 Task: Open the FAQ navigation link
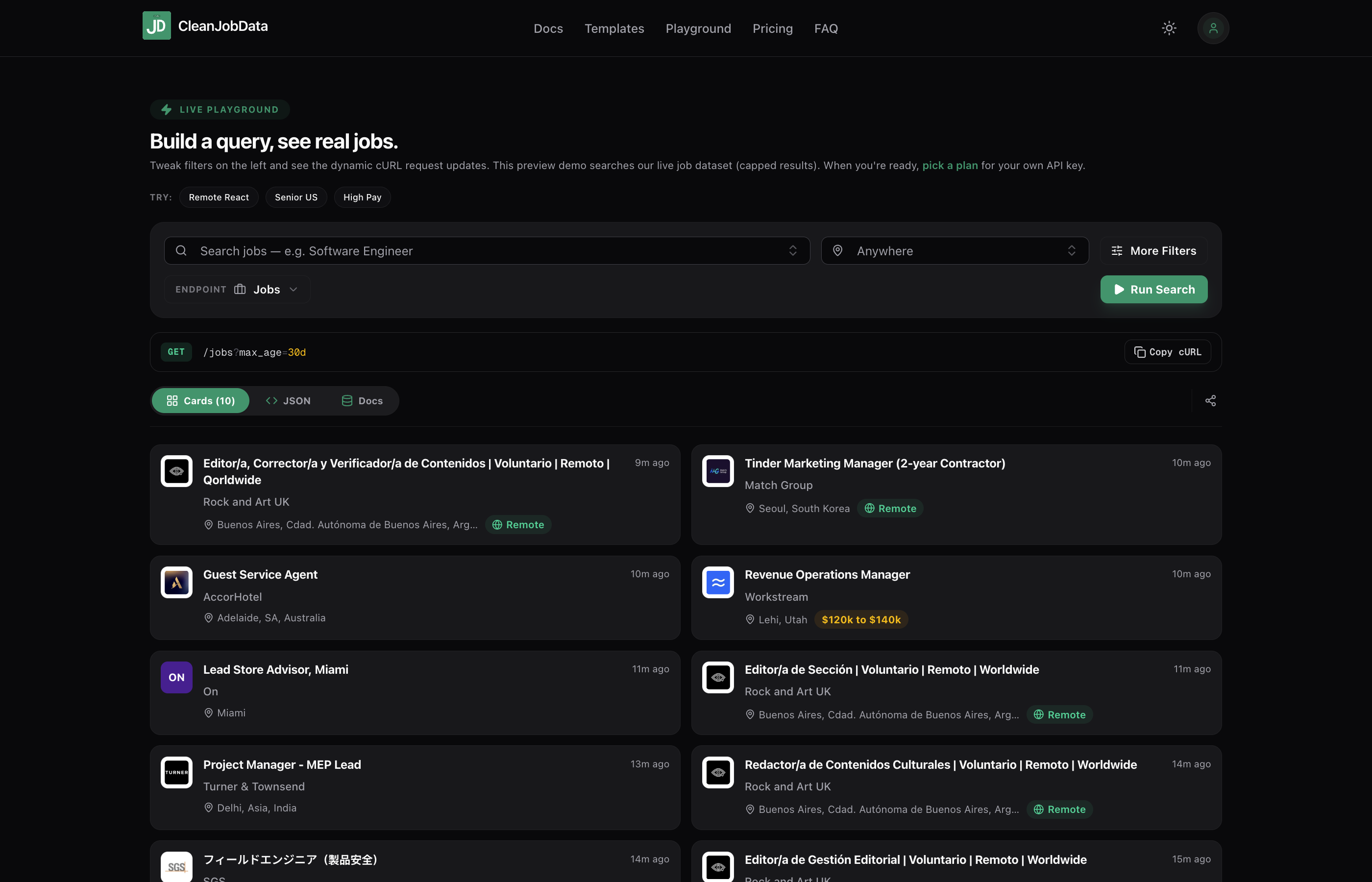click(x=826, y=28)
